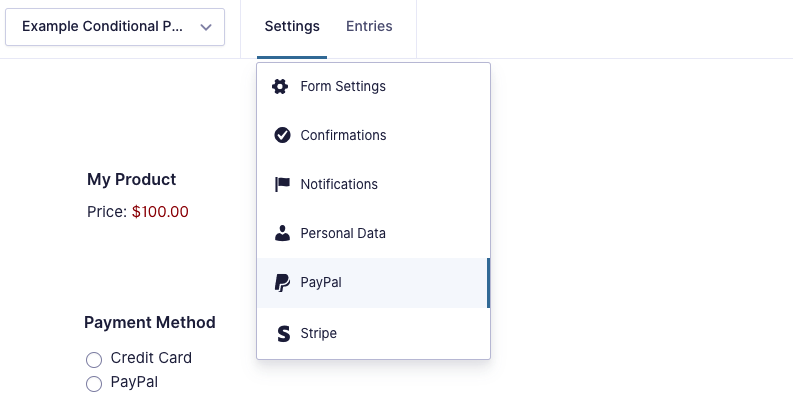Click the Form Settings gear icon
The width and height of the screenshot is (793, 411).
pos(280,86)
